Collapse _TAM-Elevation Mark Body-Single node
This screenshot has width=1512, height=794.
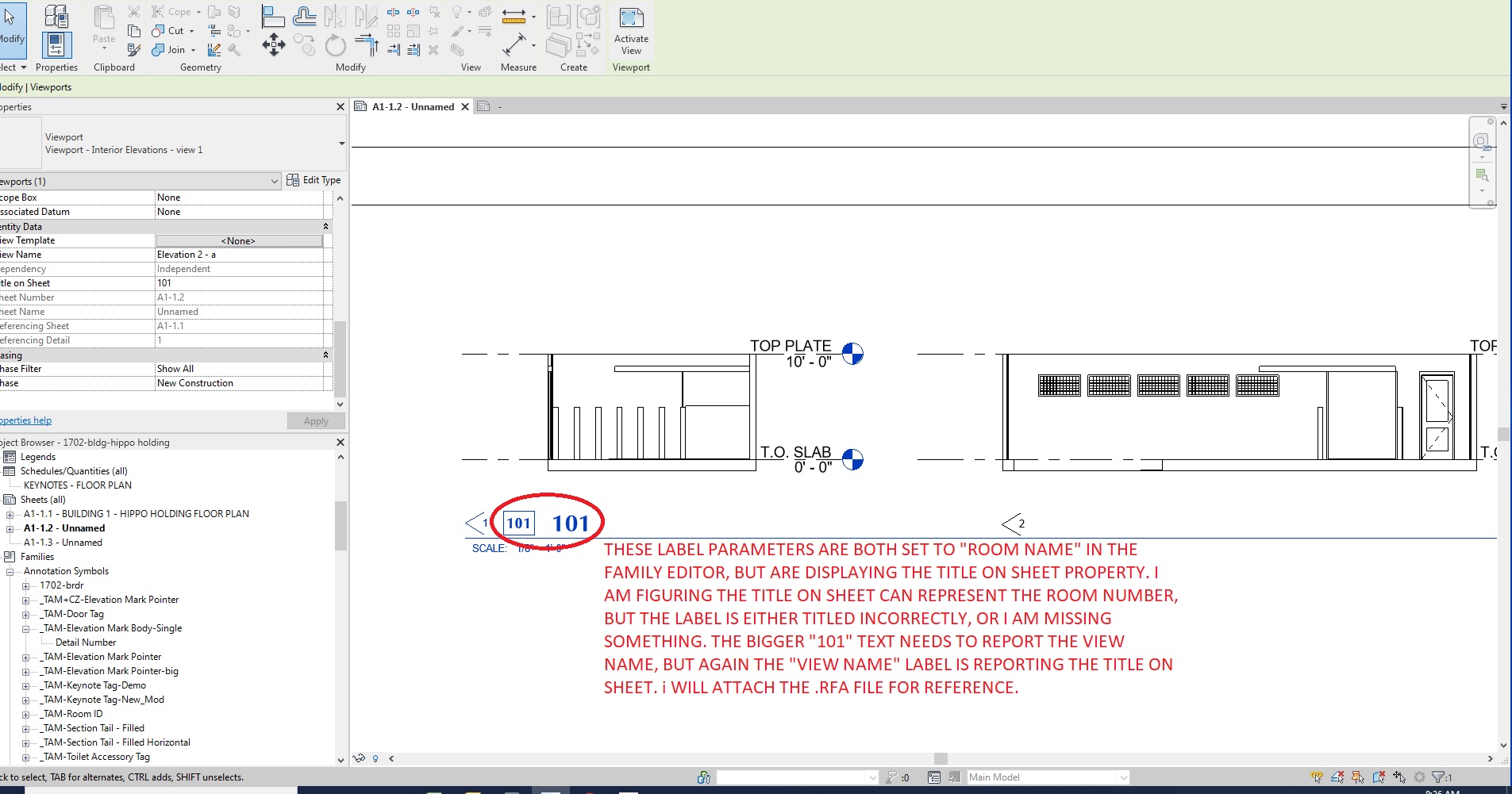[x=26, y=628]
